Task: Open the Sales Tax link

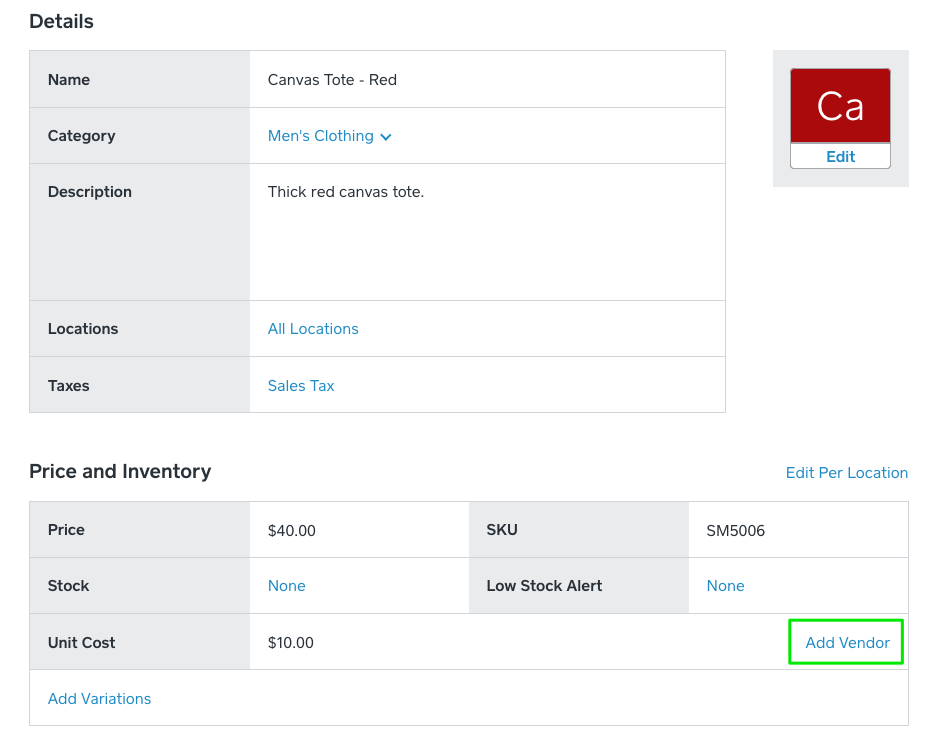Action: (301, 386)
